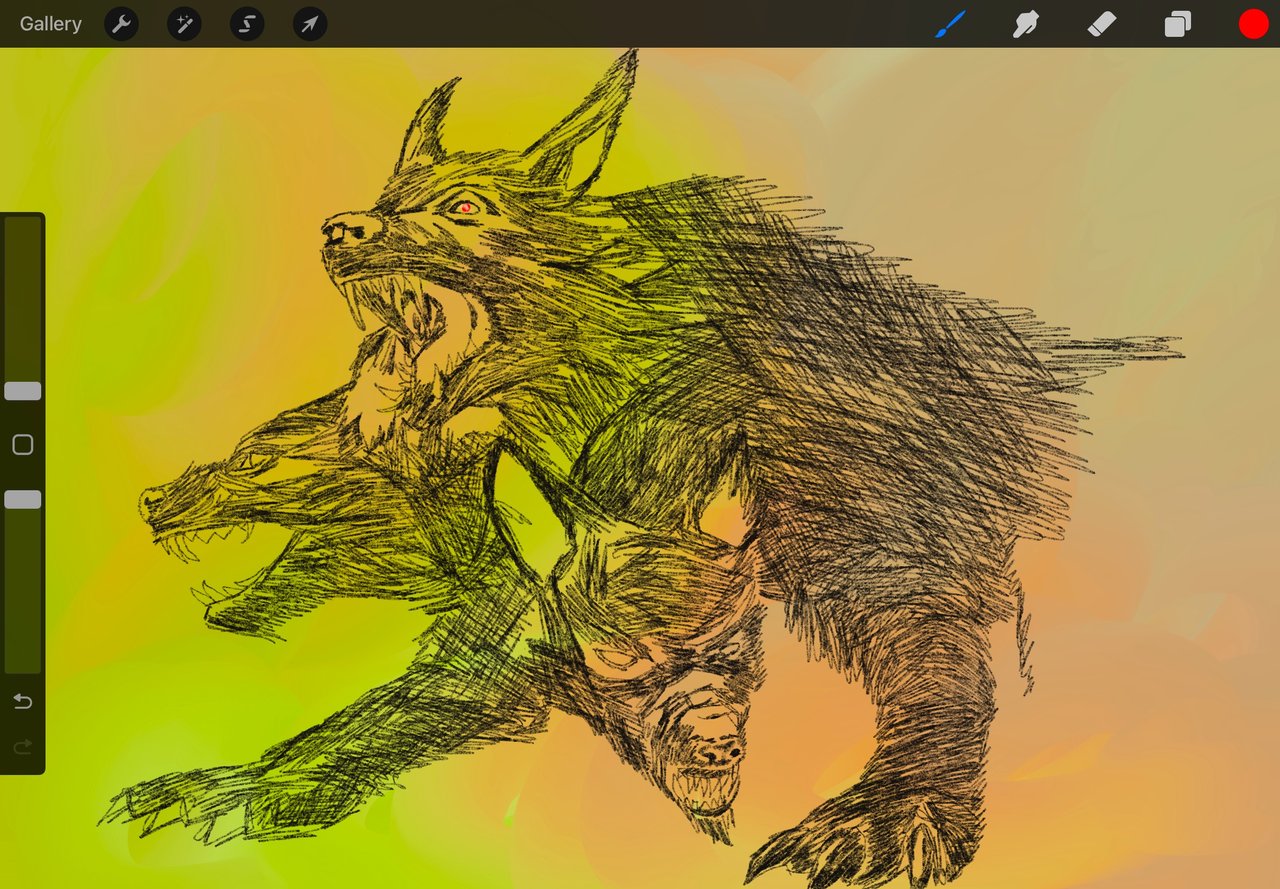Activate the Transform arrow tool
The height and width of the screenshot is (889, 1280).
pos(310,24)
